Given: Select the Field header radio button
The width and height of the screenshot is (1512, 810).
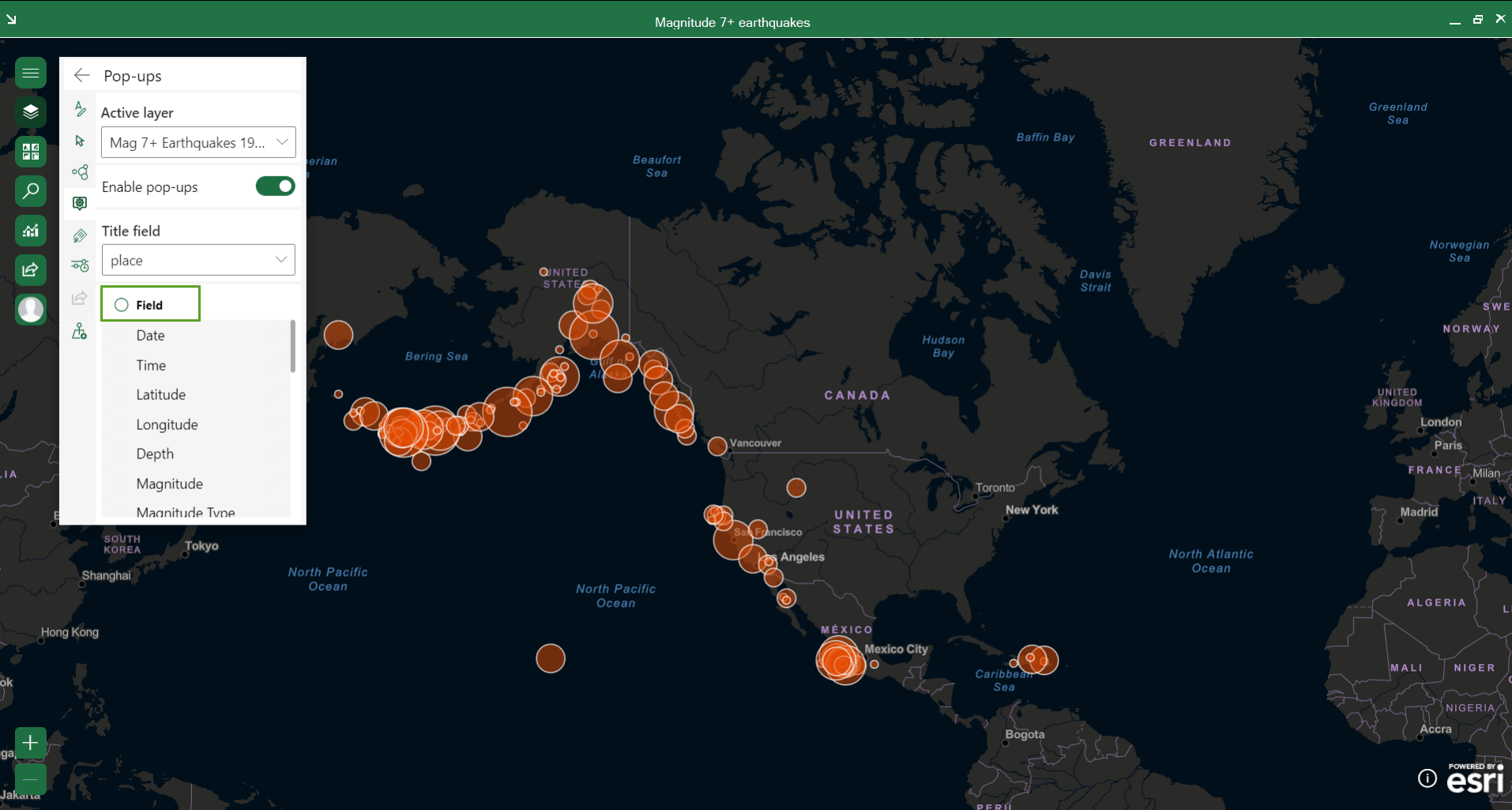Looking at the screenshot, I should [x=122, y=305].
